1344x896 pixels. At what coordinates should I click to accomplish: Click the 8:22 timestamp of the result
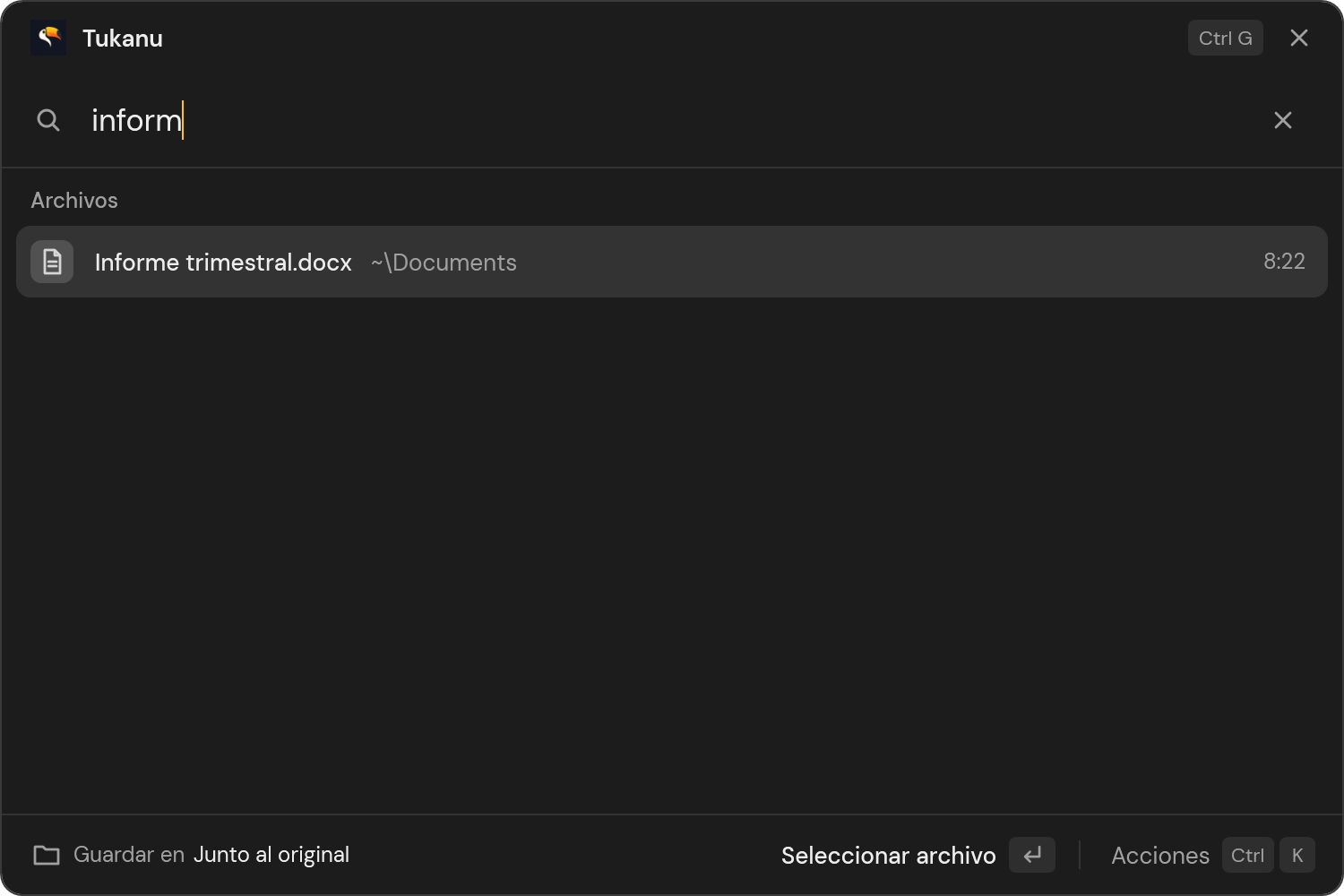pyautogui.click(x=1284, y=261)
